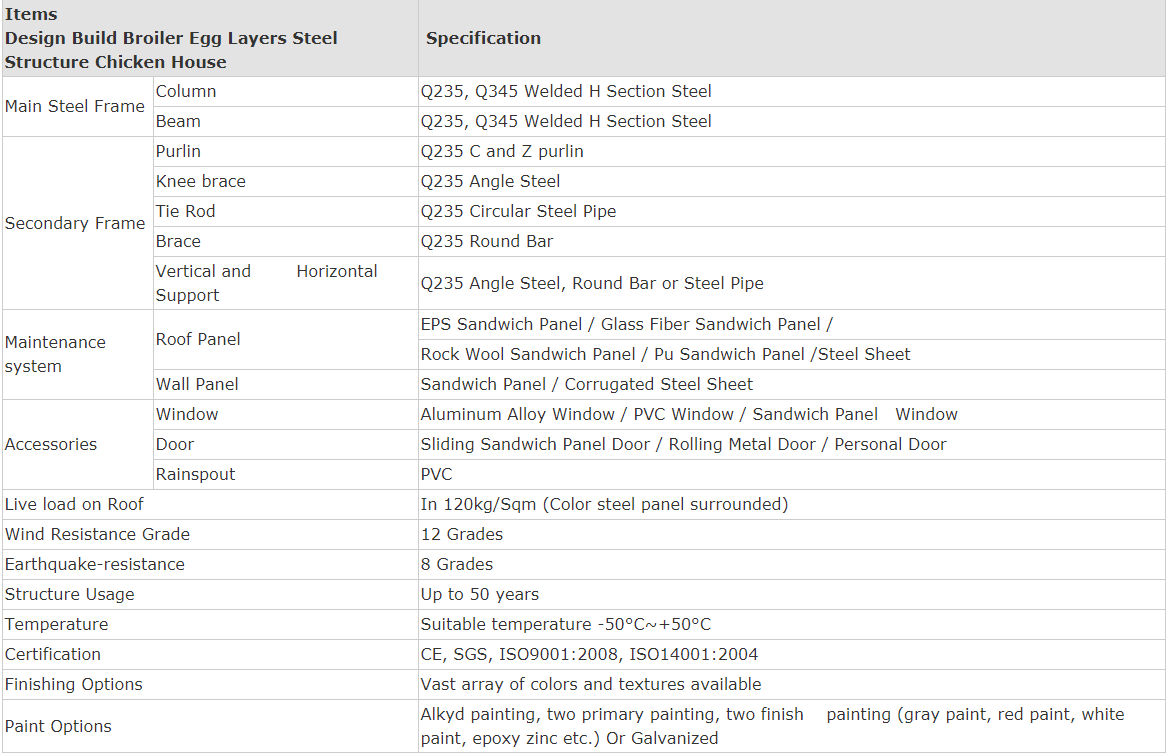Select the Main Steel Frame cell
The image size is (1170, 756).
[x=75, y=106]
